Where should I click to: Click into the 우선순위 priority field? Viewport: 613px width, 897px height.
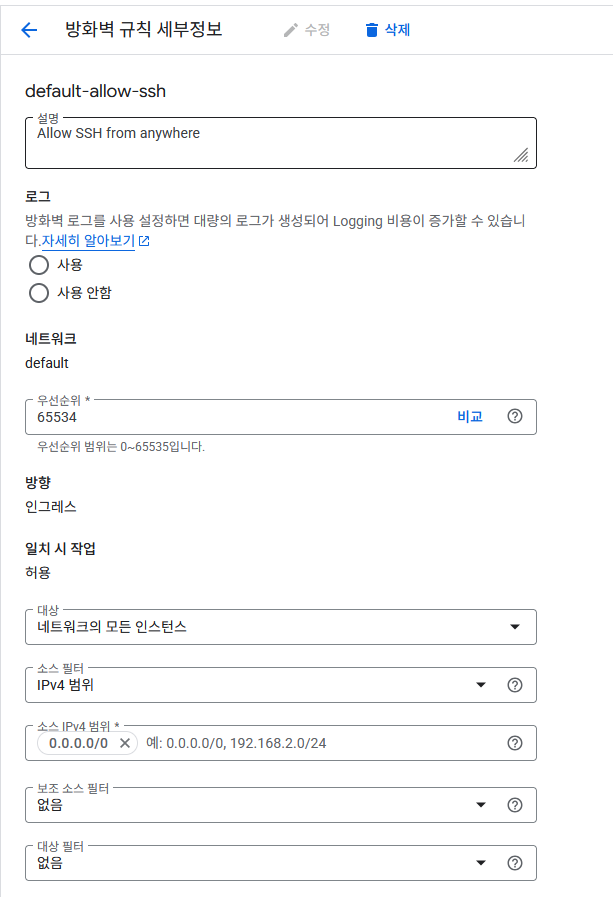pos(240,417)
